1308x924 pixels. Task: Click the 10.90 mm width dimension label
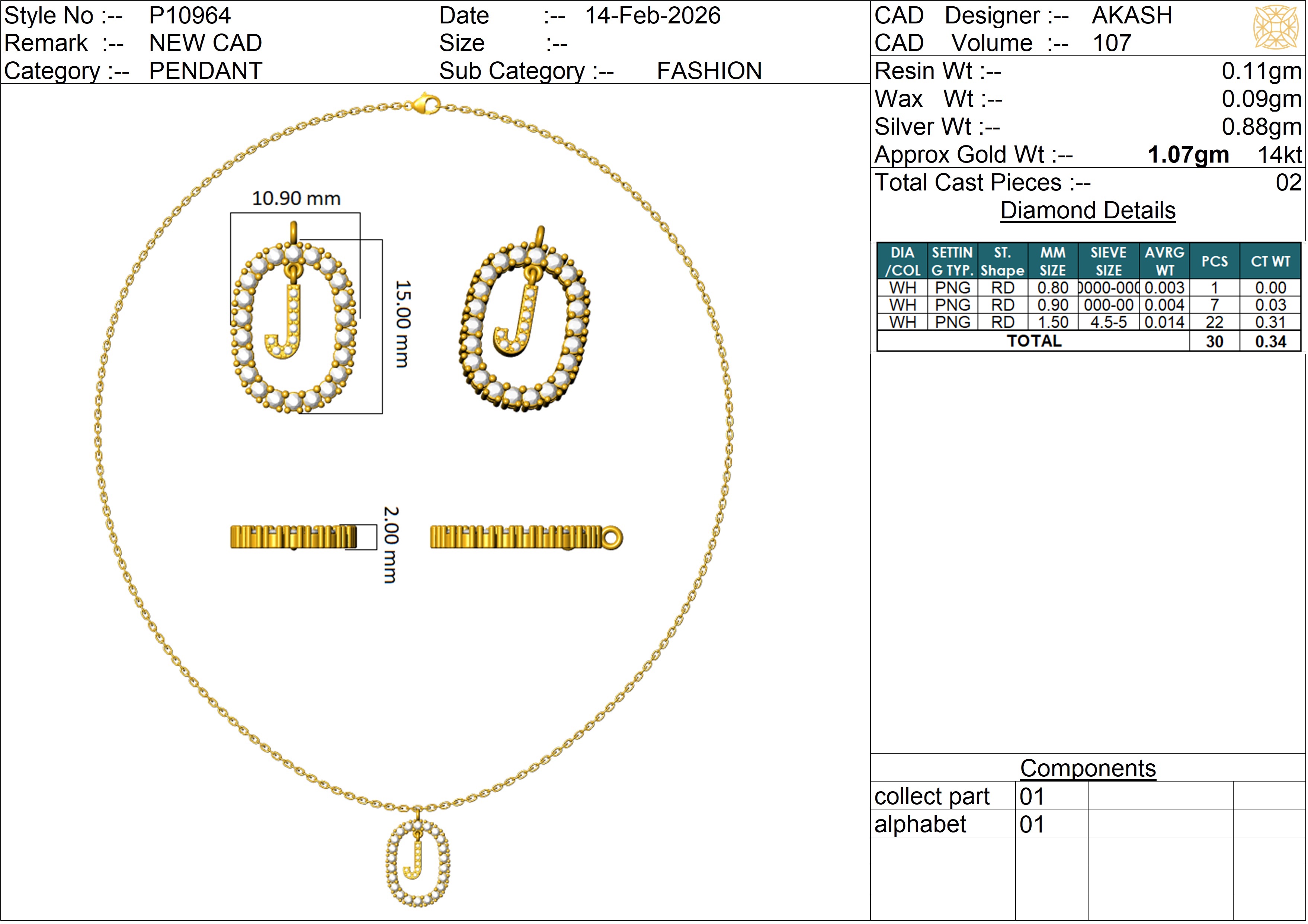[x=296, y=199]
